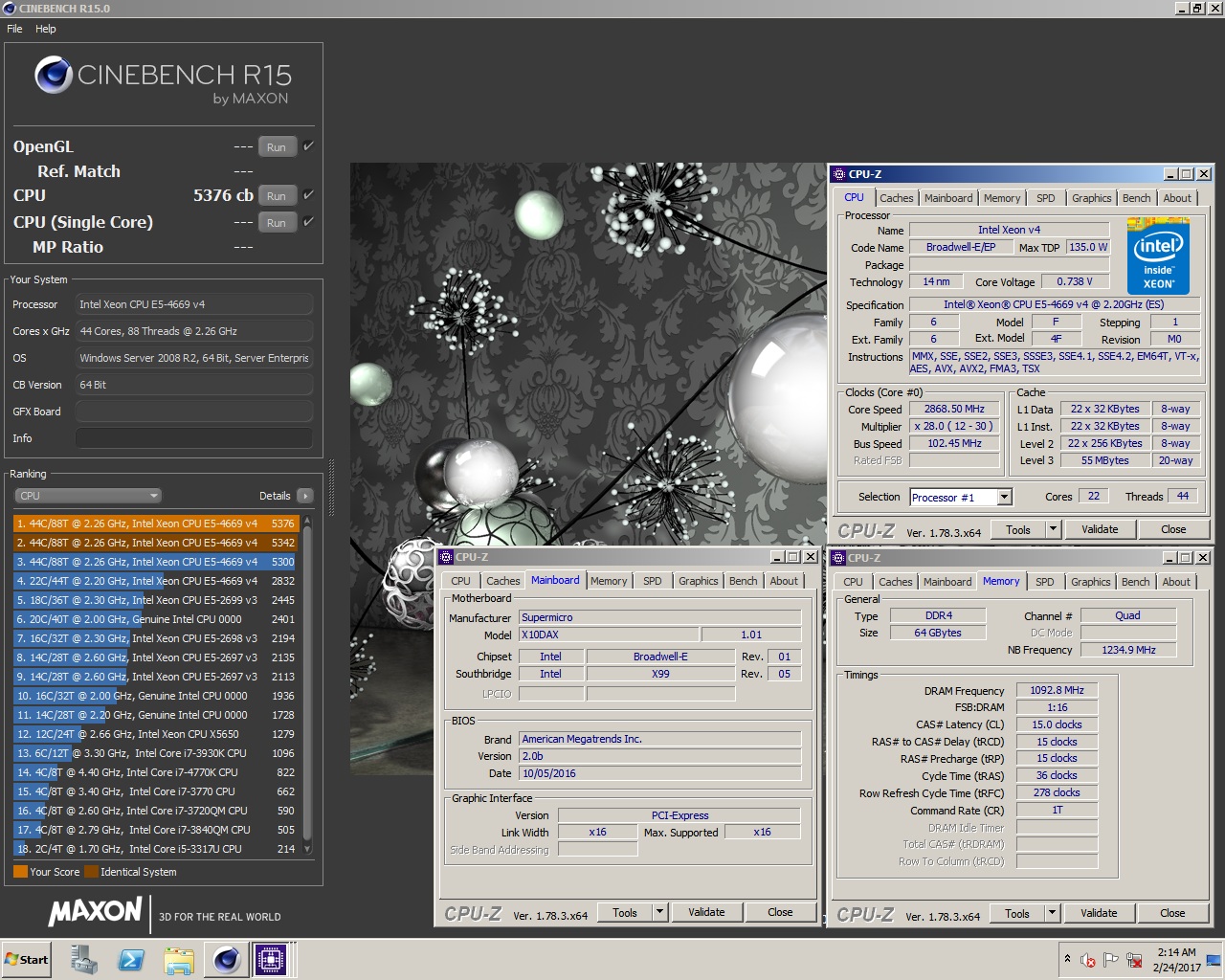1225x980 pixels.
Task: Toggle the CPU Single Core checkbox
Action: (x=308, y=221)
